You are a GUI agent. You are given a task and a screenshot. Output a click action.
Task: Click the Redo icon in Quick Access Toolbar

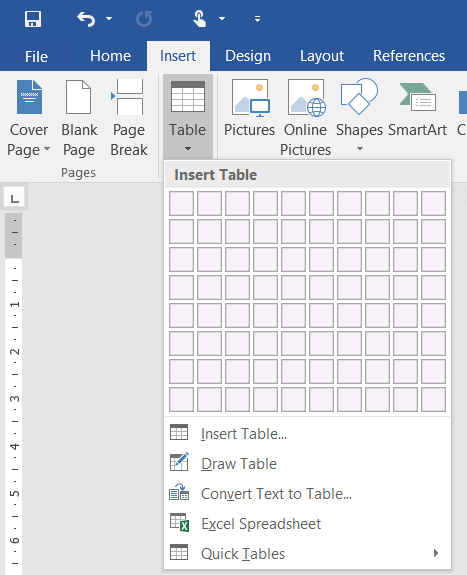click(x=144, y=19)
